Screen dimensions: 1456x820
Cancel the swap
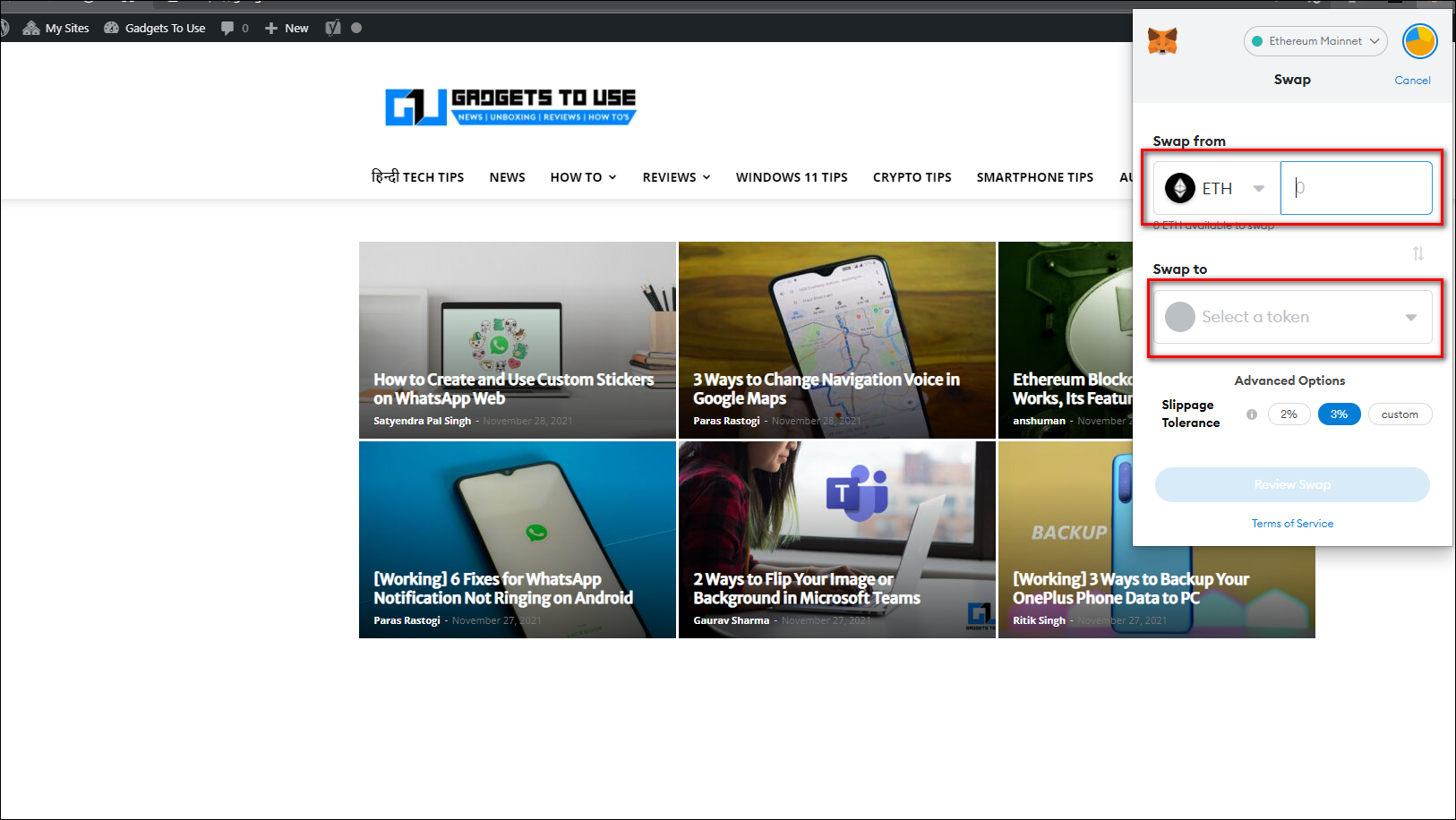point(1412,81)
